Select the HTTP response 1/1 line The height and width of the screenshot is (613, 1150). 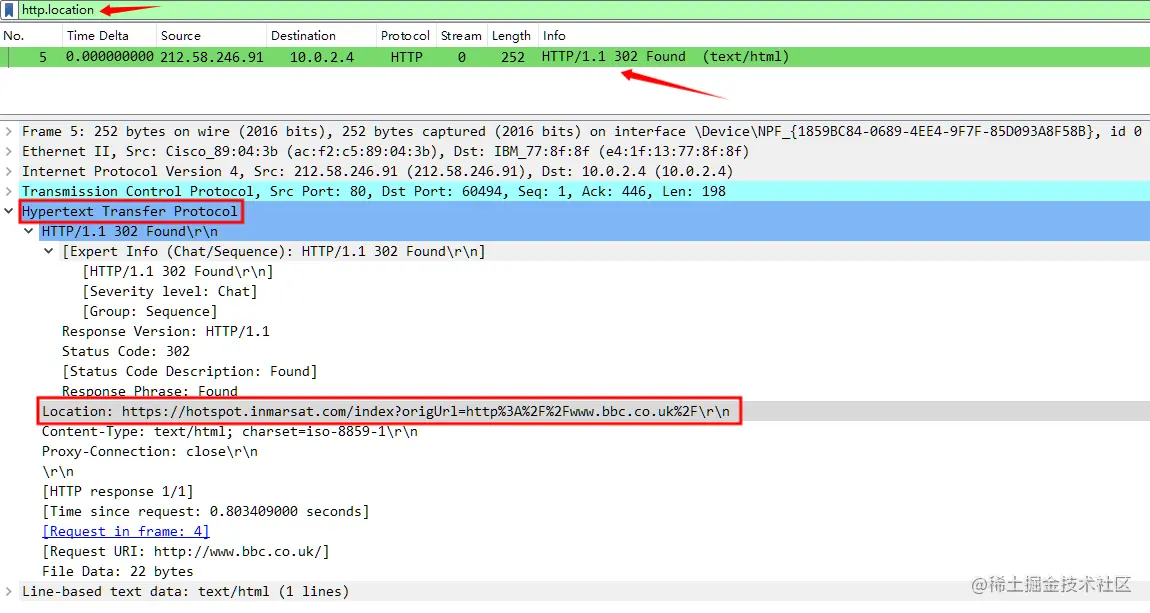pos(117,491)
